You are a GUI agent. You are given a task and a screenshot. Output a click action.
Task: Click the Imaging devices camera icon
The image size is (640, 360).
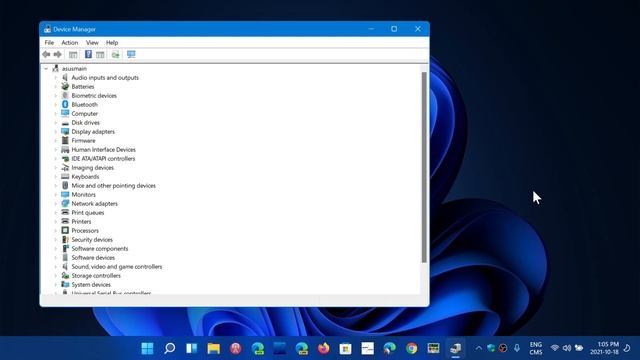65,167
